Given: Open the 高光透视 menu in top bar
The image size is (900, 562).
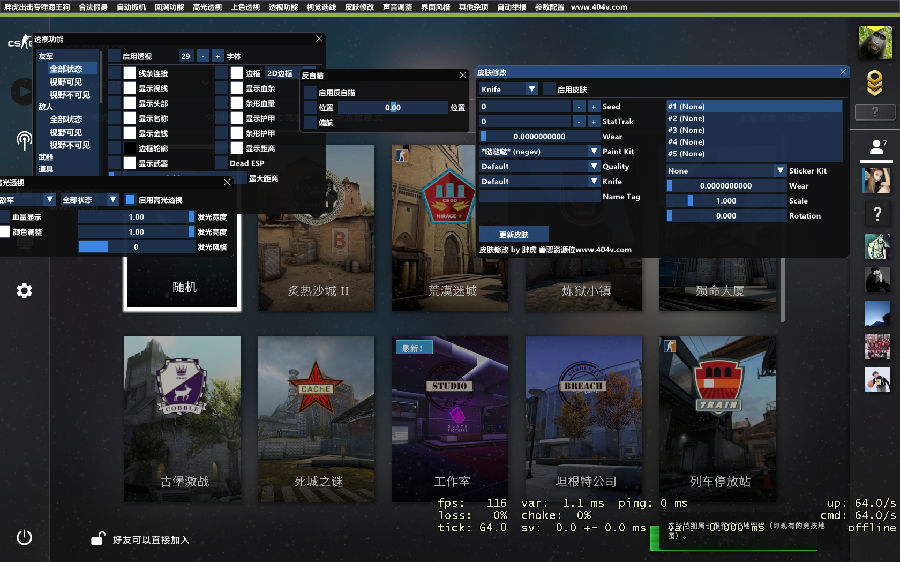Looking at the screenshot, I should coord(207,7).
